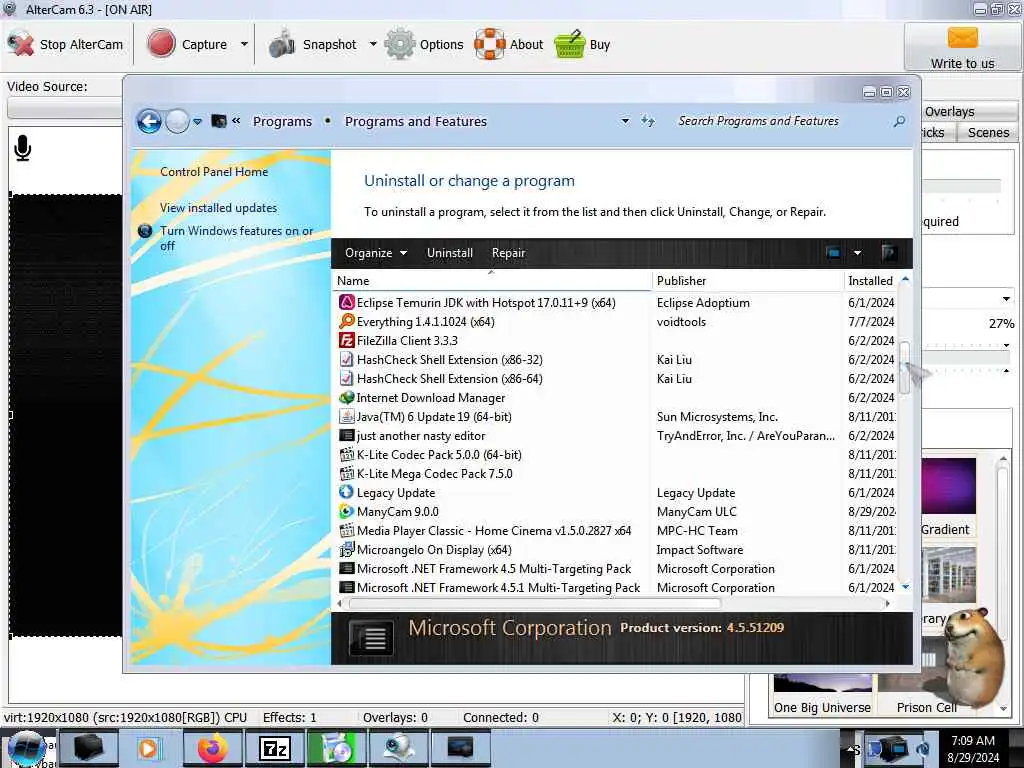1024x768 pixels.
Task: Sort by the Installed column header
Action: [871, 281]
